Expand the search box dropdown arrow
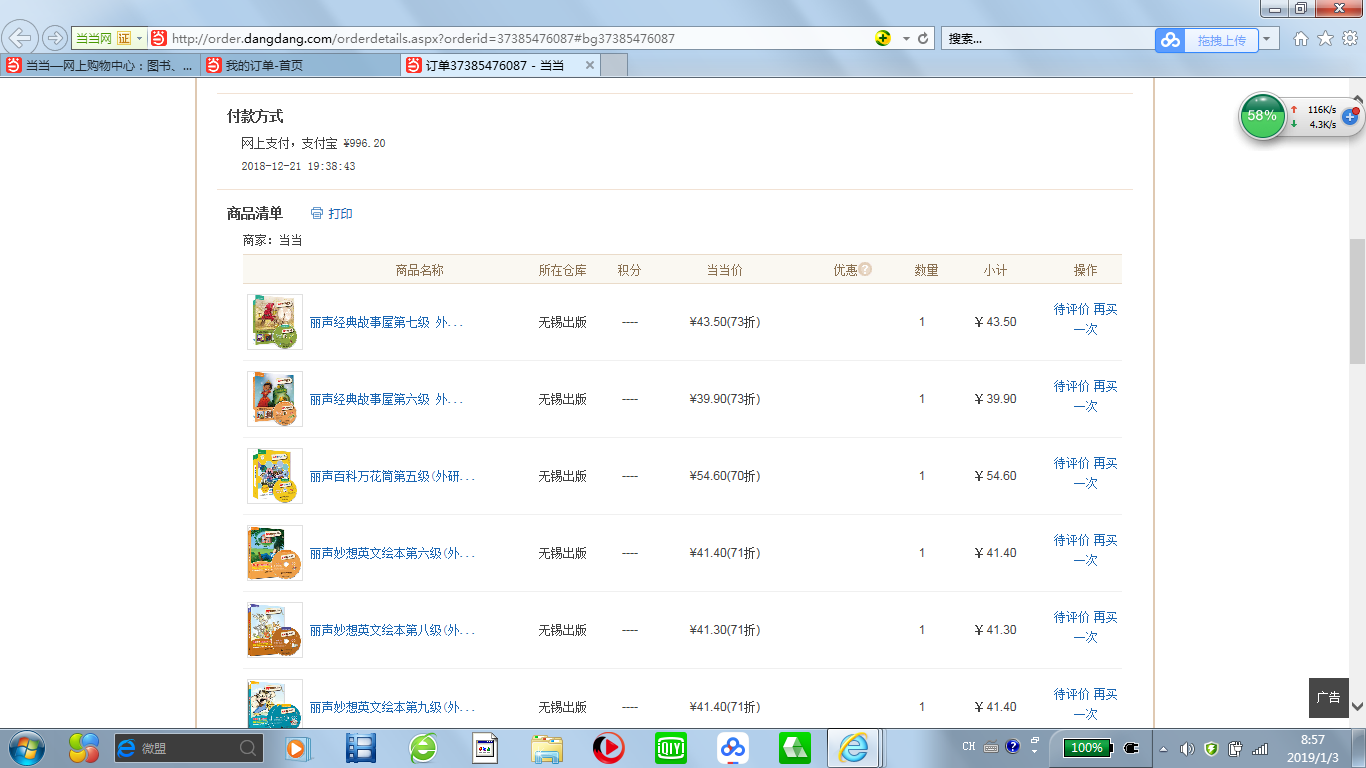This screenshot has height=768, width=1366. pos(1269,39)
